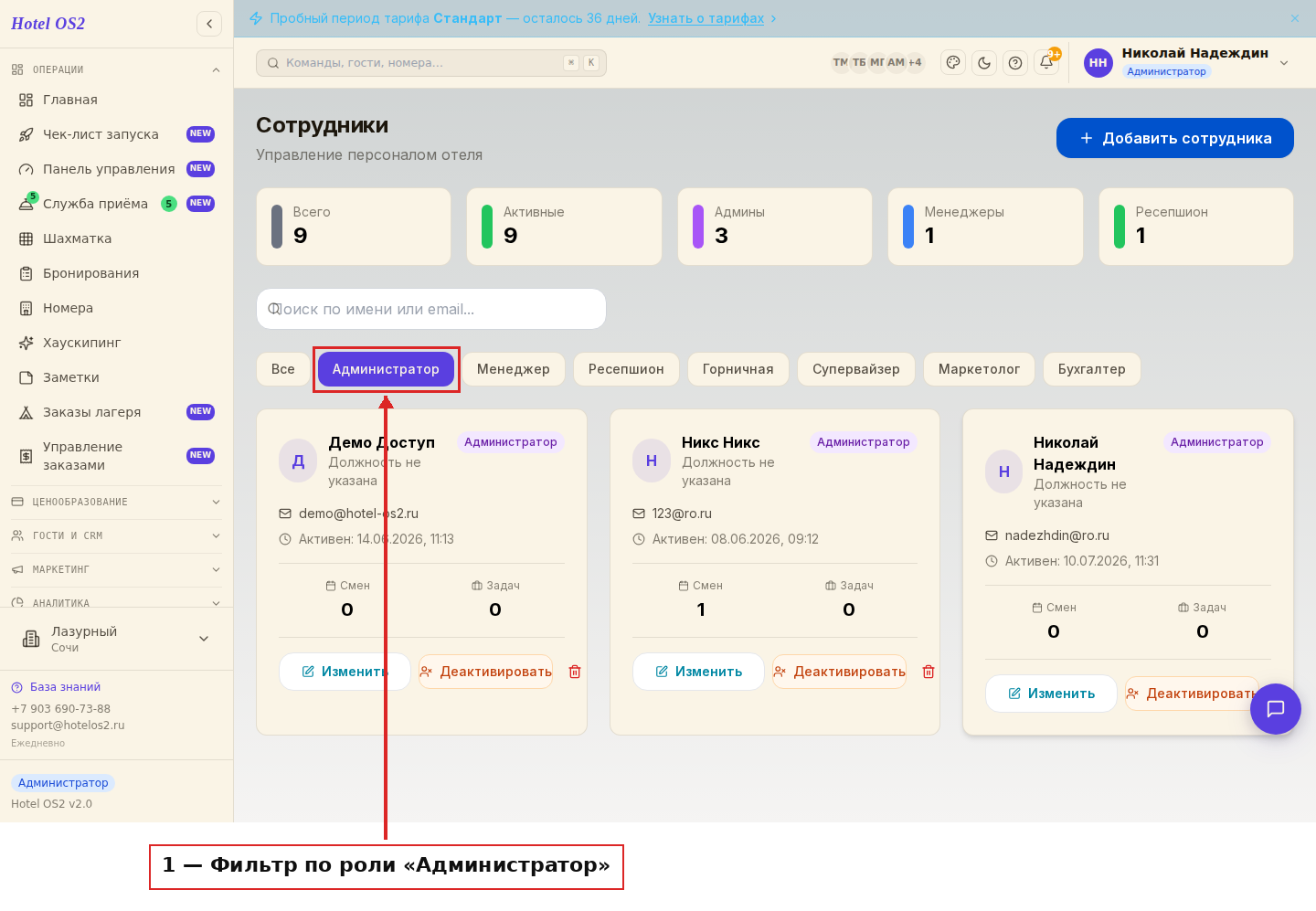Deactivate Никс Никс employee
Image resolution: width=1316 pixels, height=911 pixels.
[840, 672]
